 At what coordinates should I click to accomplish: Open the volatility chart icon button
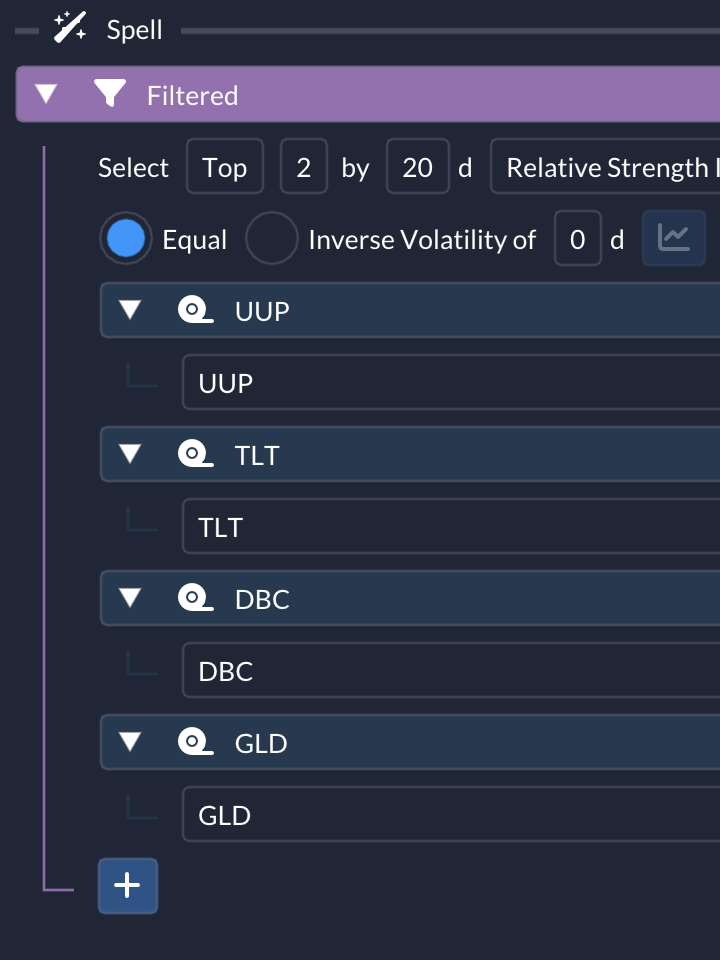point(673,238)
